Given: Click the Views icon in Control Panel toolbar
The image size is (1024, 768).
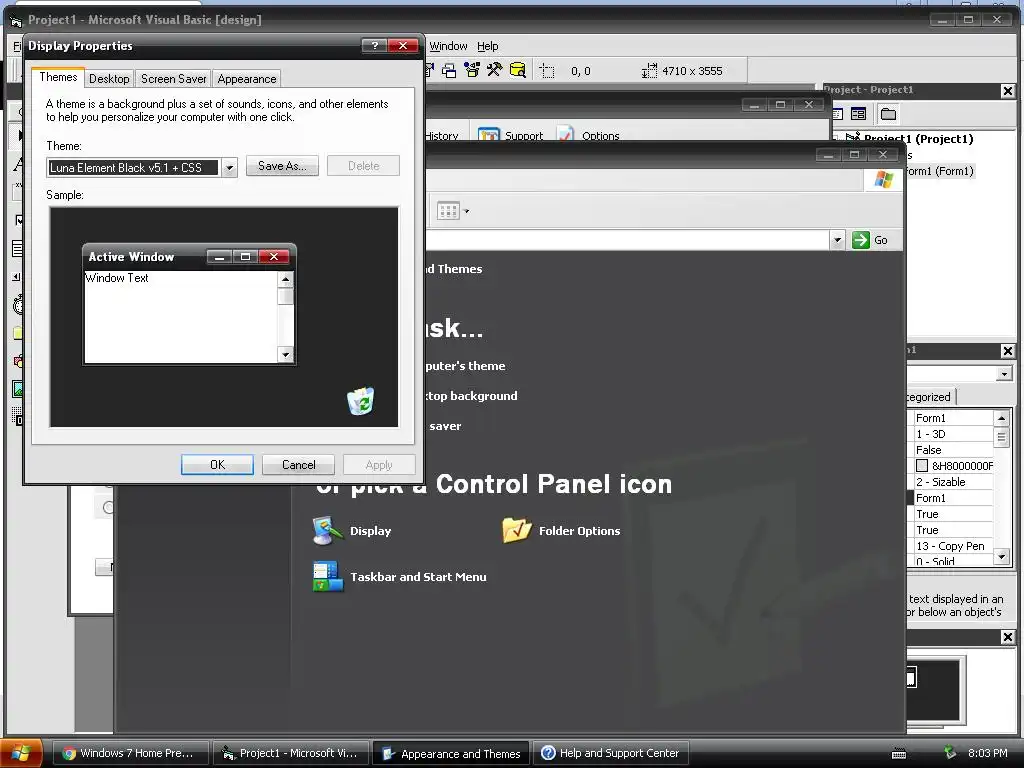Looking at the screenshot, I should click(x=448, y=211).
